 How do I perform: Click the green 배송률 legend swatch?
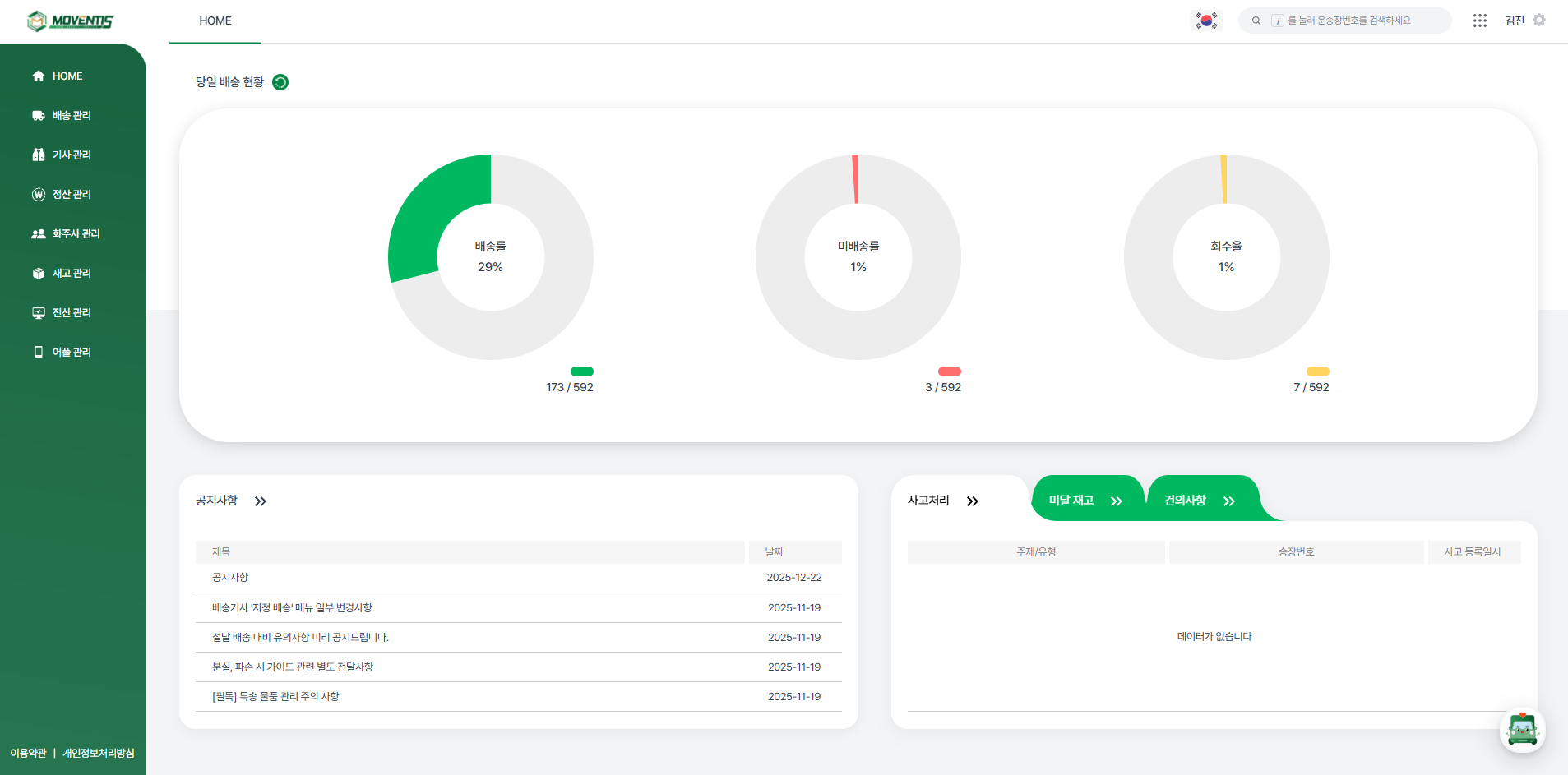[x=582, y=371]
